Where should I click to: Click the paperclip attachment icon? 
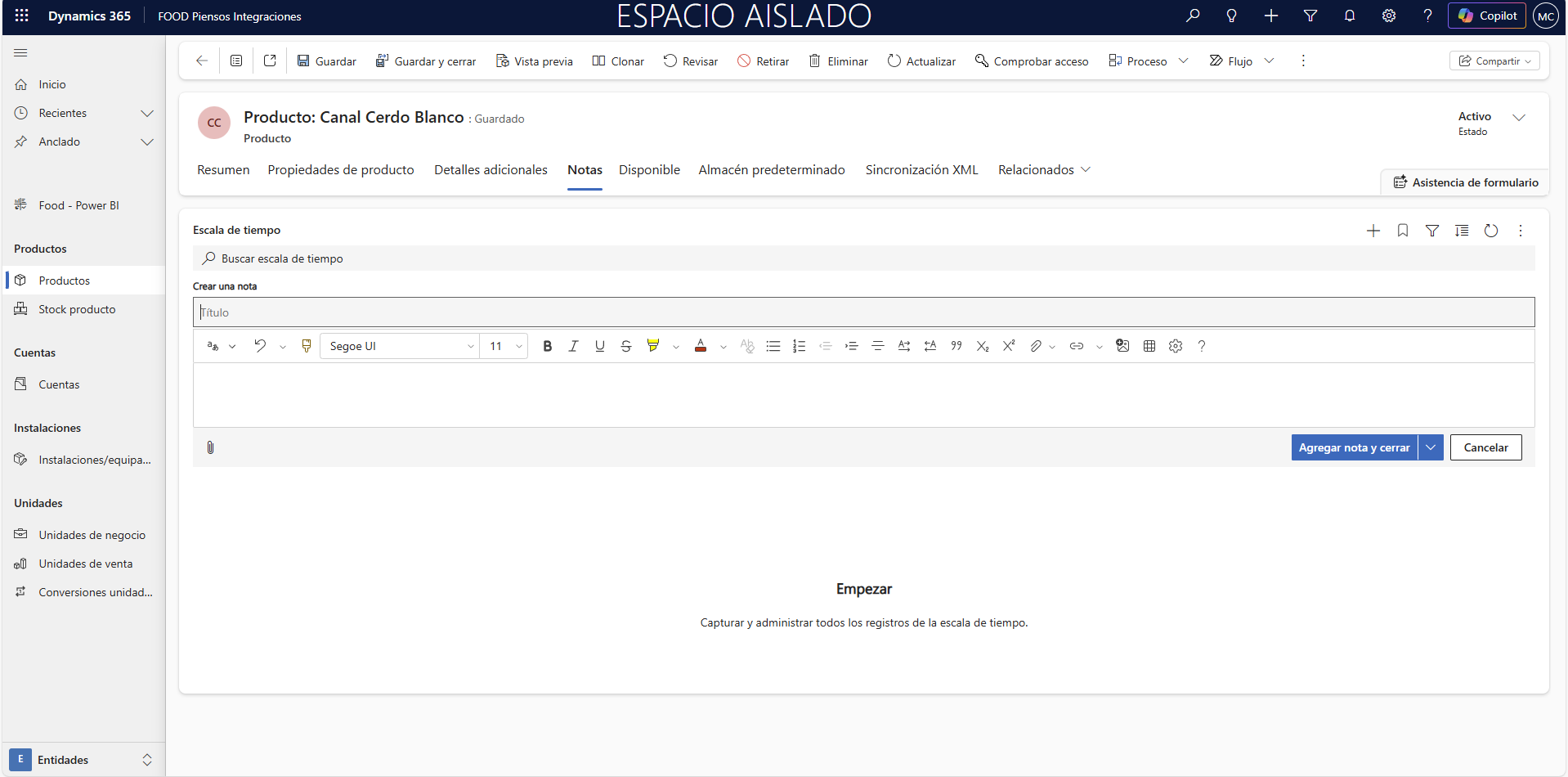[x=210, y=447]
